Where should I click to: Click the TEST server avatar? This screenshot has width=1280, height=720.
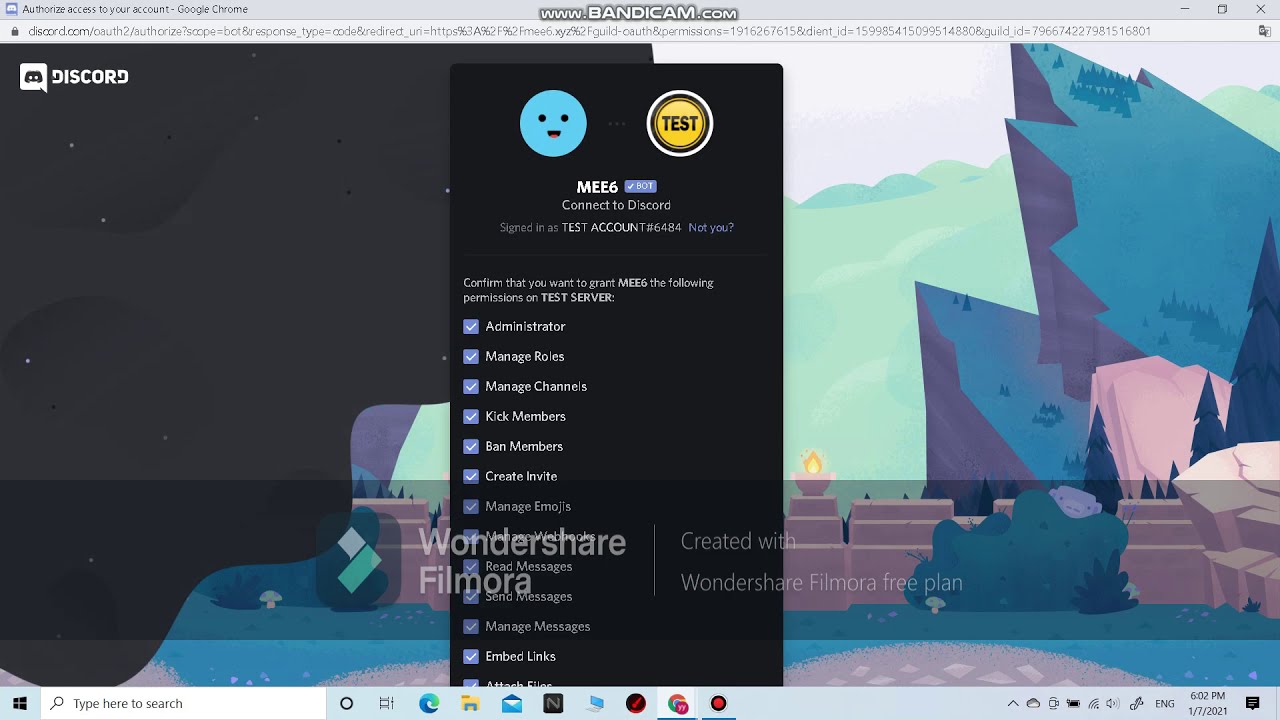pyautogui.click(x=680, y=124)
